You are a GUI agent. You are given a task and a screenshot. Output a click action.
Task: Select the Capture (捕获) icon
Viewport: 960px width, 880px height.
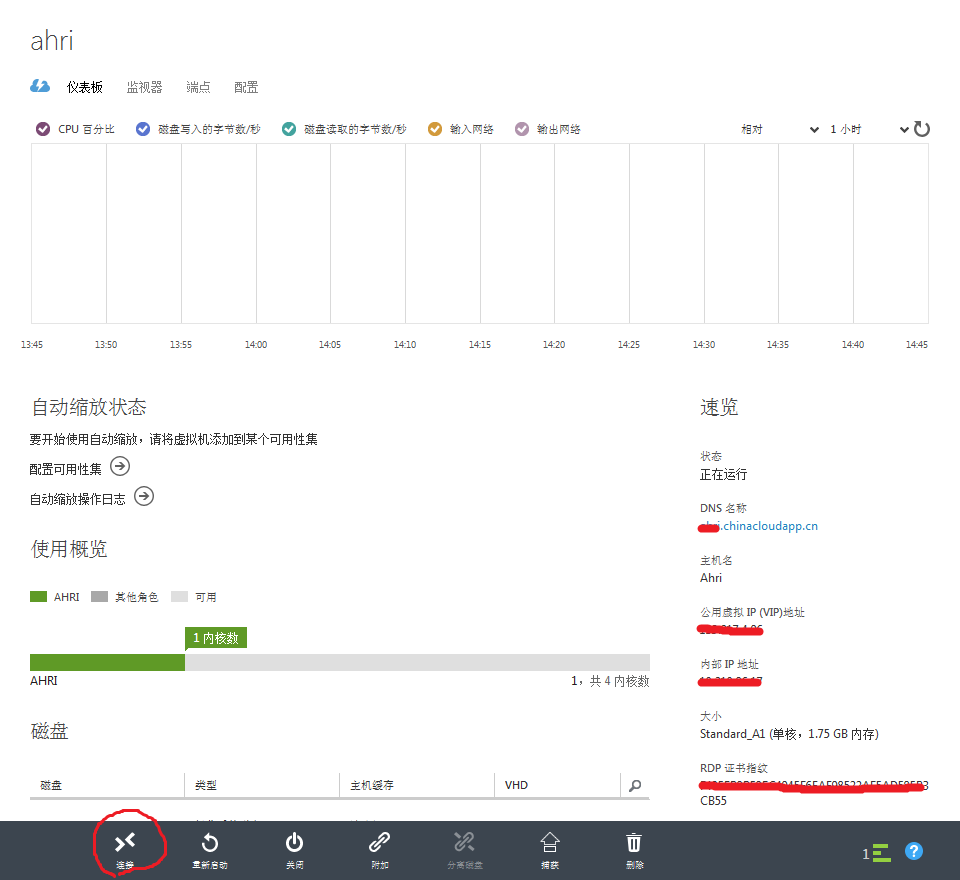point(549,843)
